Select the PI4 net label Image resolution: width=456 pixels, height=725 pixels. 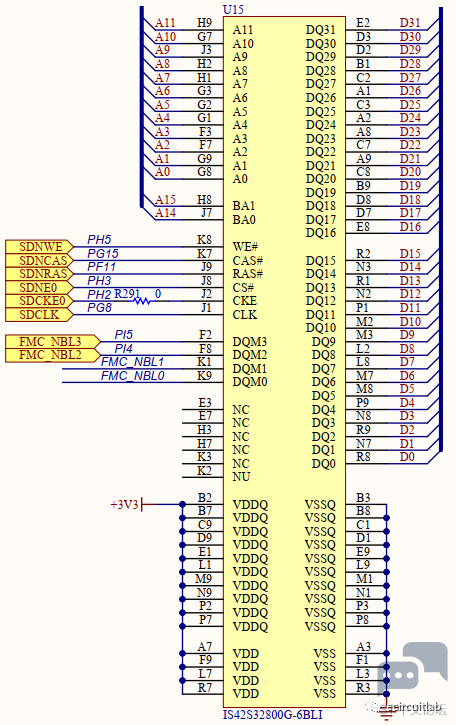[x=123, y=348]
